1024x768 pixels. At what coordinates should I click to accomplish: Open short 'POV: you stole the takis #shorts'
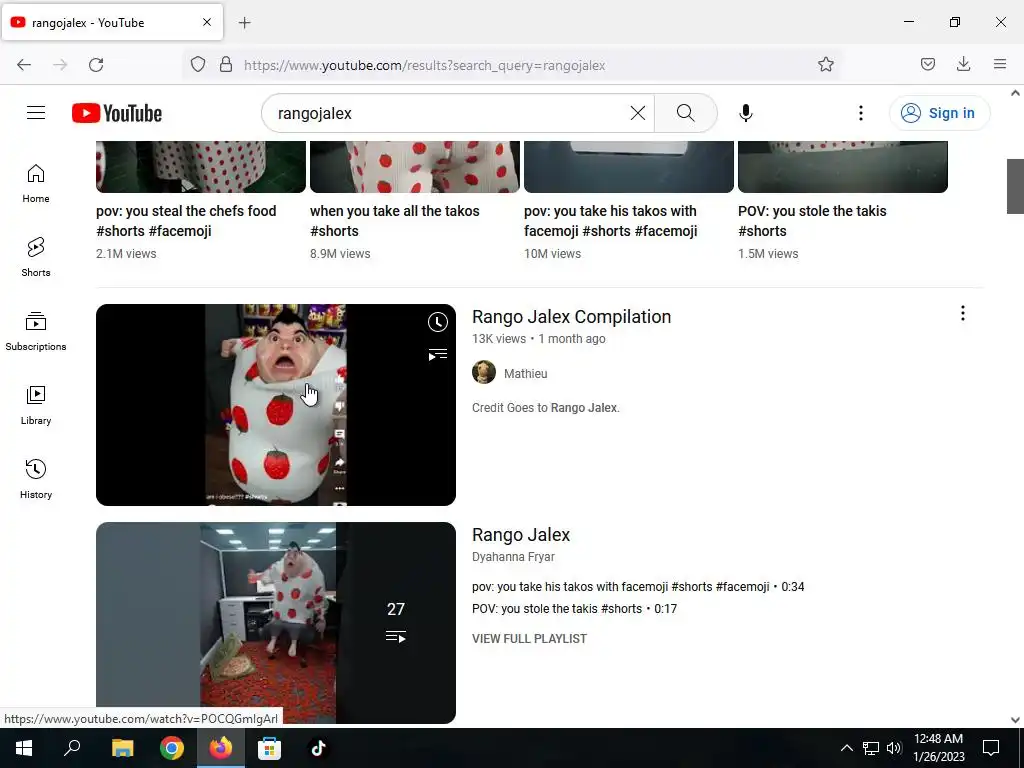(812, 221)
